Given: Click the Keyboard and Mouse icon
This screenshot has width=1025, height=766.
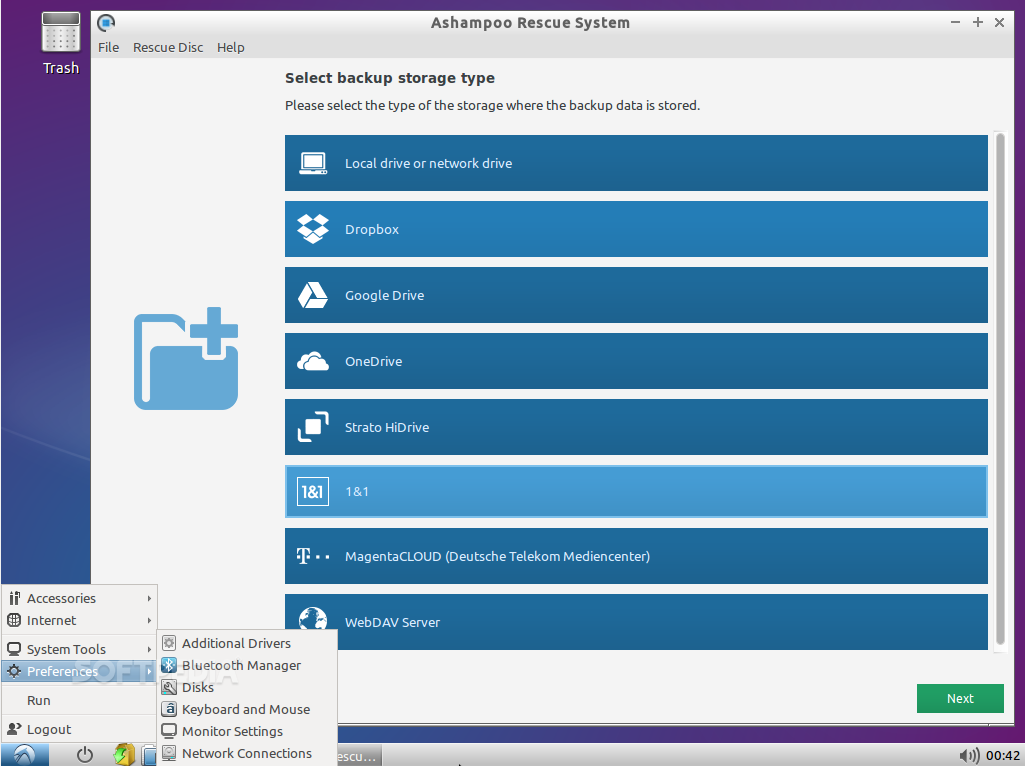Looking at the screenshot, I should coord(169,709).
